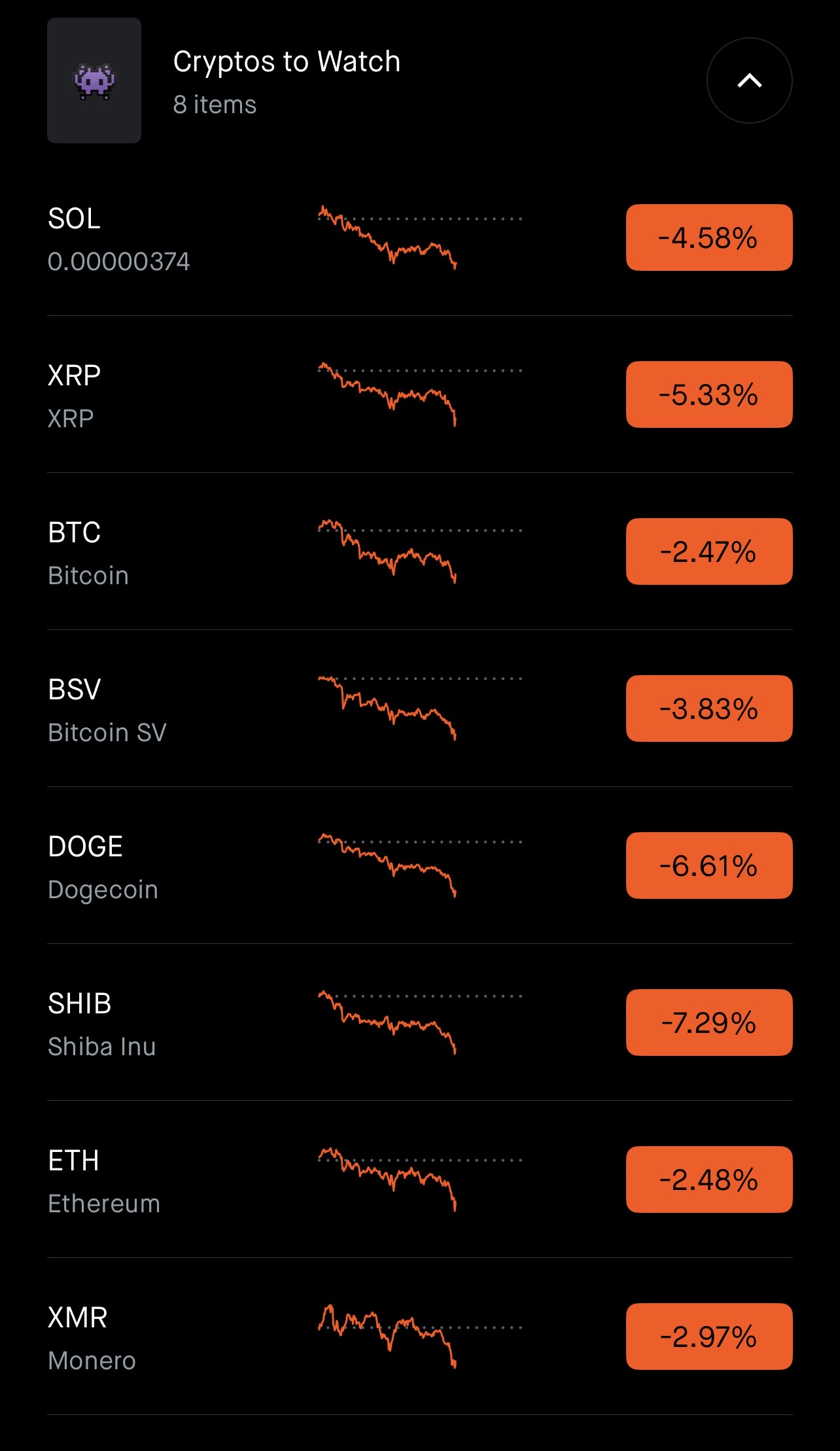Toggle SOL's -4.58% change badge
This screenshot has height=1451, width=840.
(x=709, y=237)
